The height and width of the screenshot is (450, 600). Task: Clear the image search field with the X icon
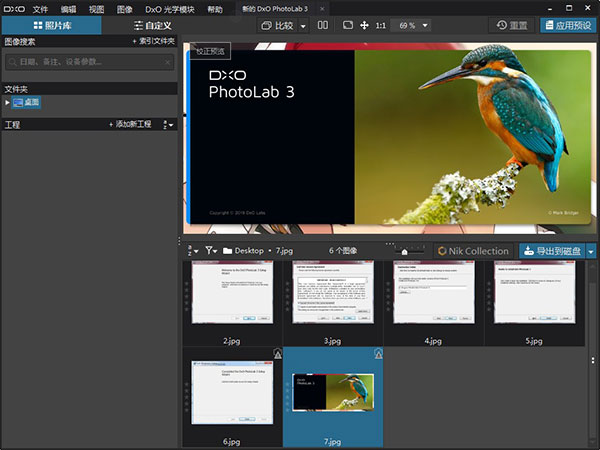168,62
